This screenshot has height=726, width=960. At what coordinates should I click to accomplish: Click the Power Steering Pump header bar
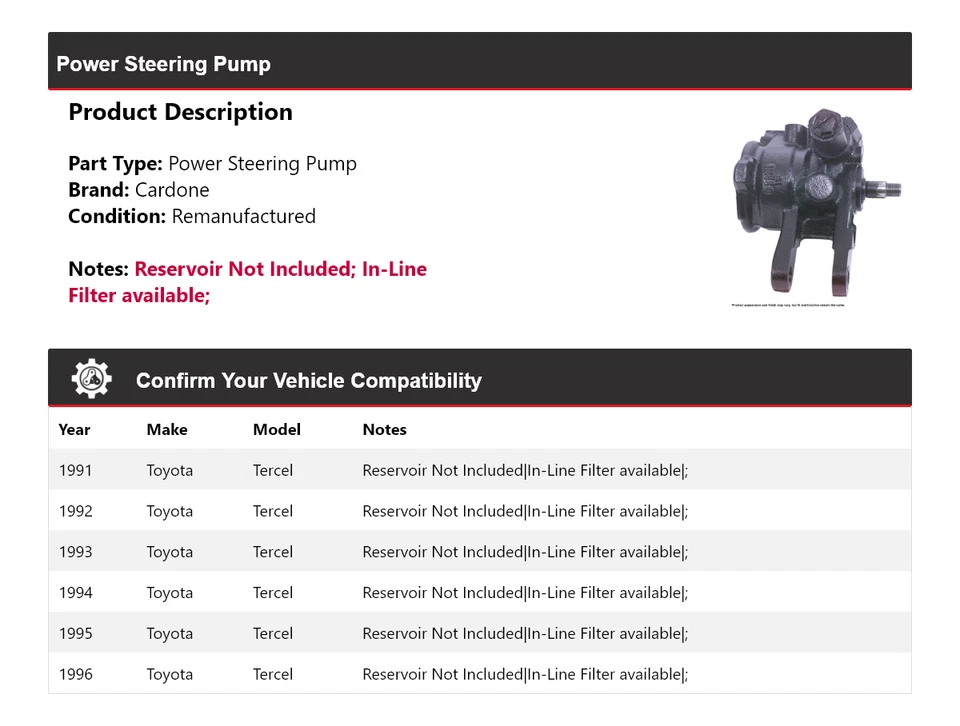coord(479,64)
